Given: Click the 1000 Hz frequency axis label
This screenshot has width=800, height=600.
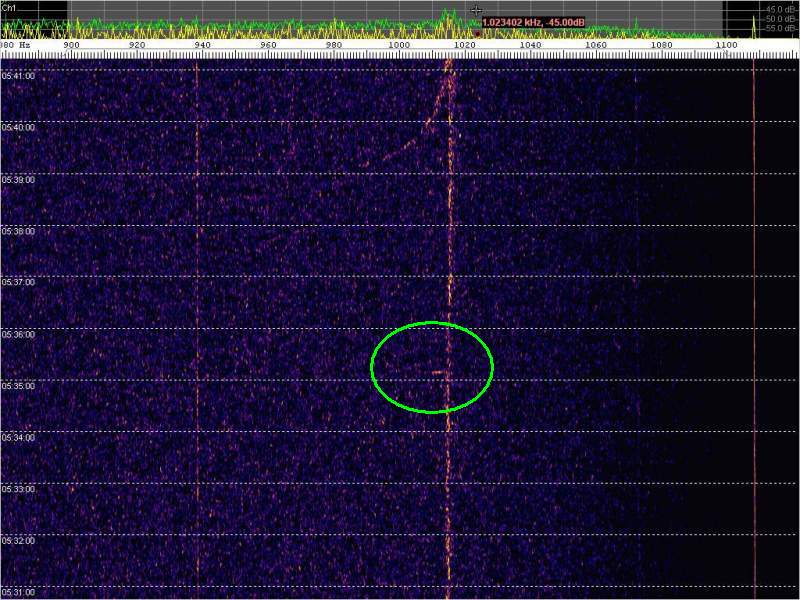Looking at the screenshot, I should (399, 45).
